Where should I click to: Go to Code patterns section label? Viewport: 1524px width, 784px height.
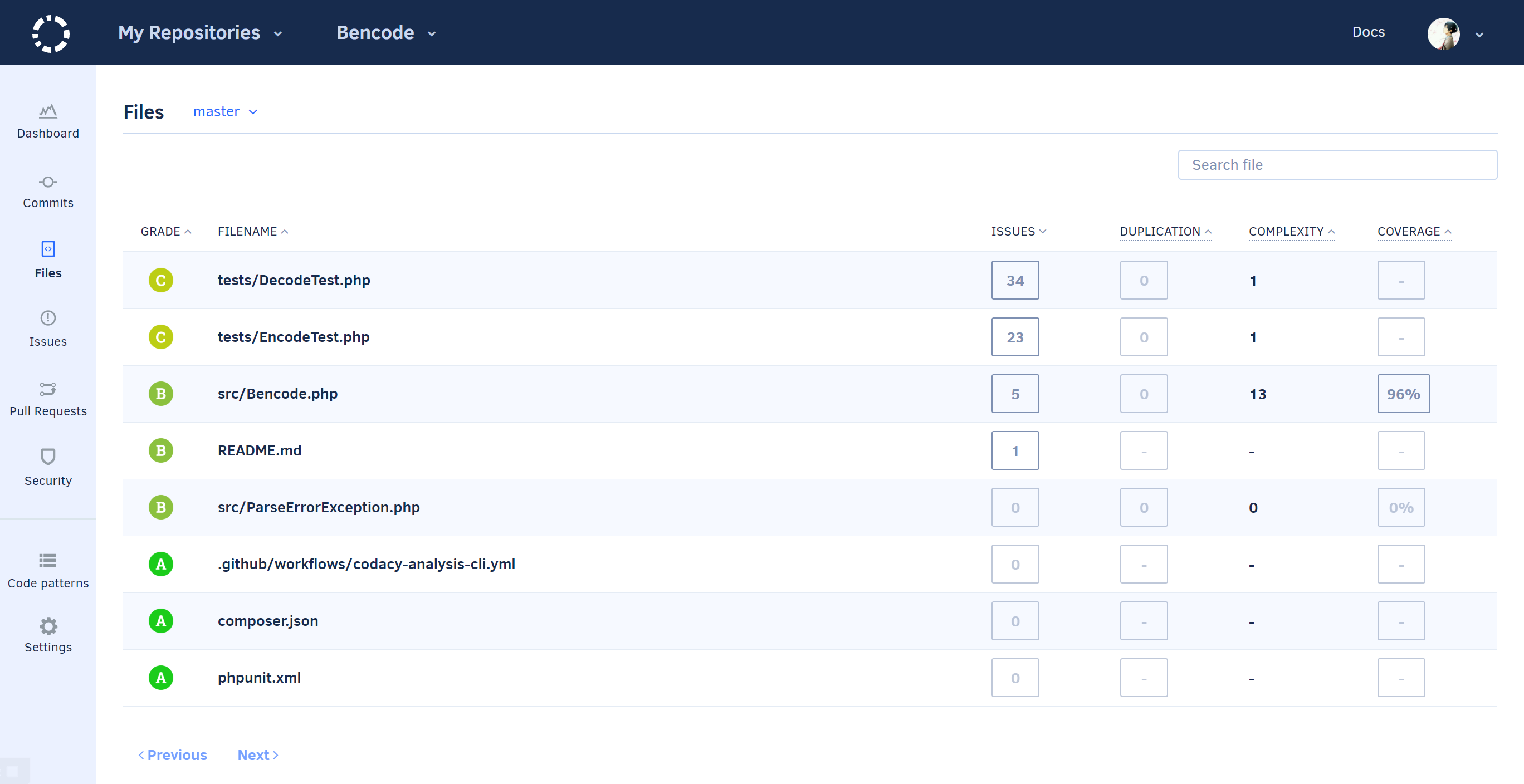click(x=48, y=583)
